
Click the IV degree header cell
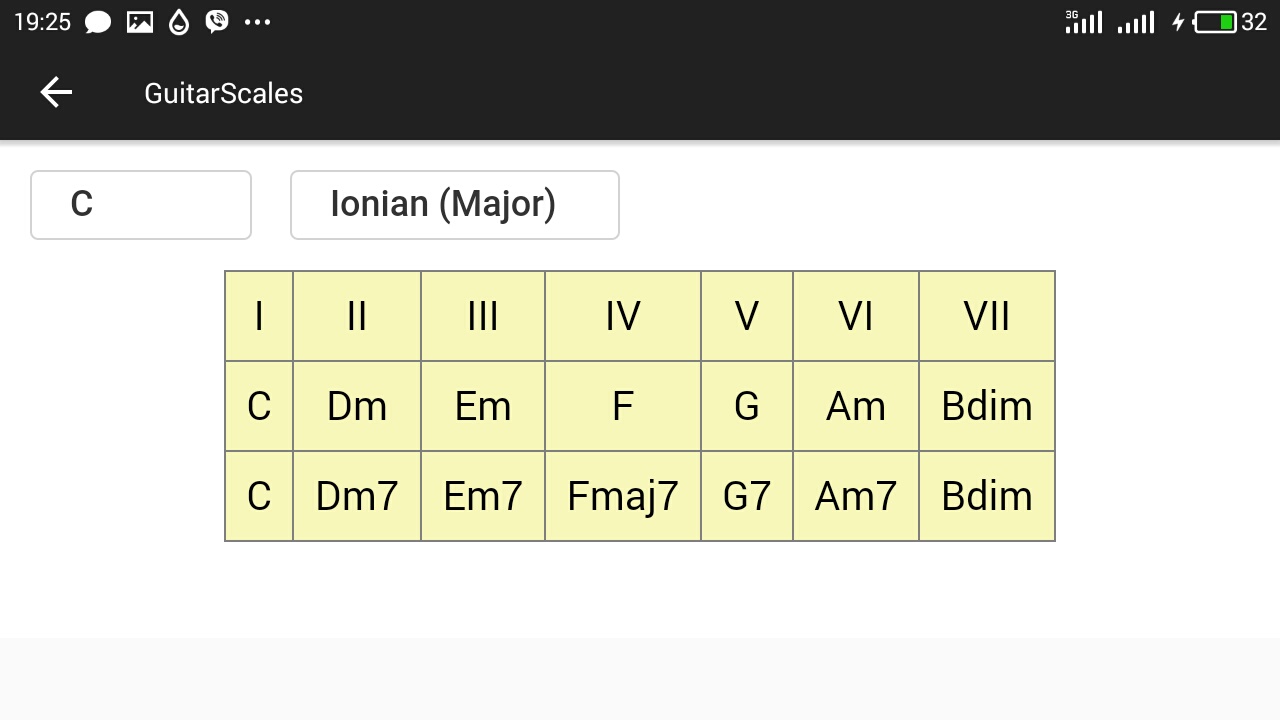(623, 316)
